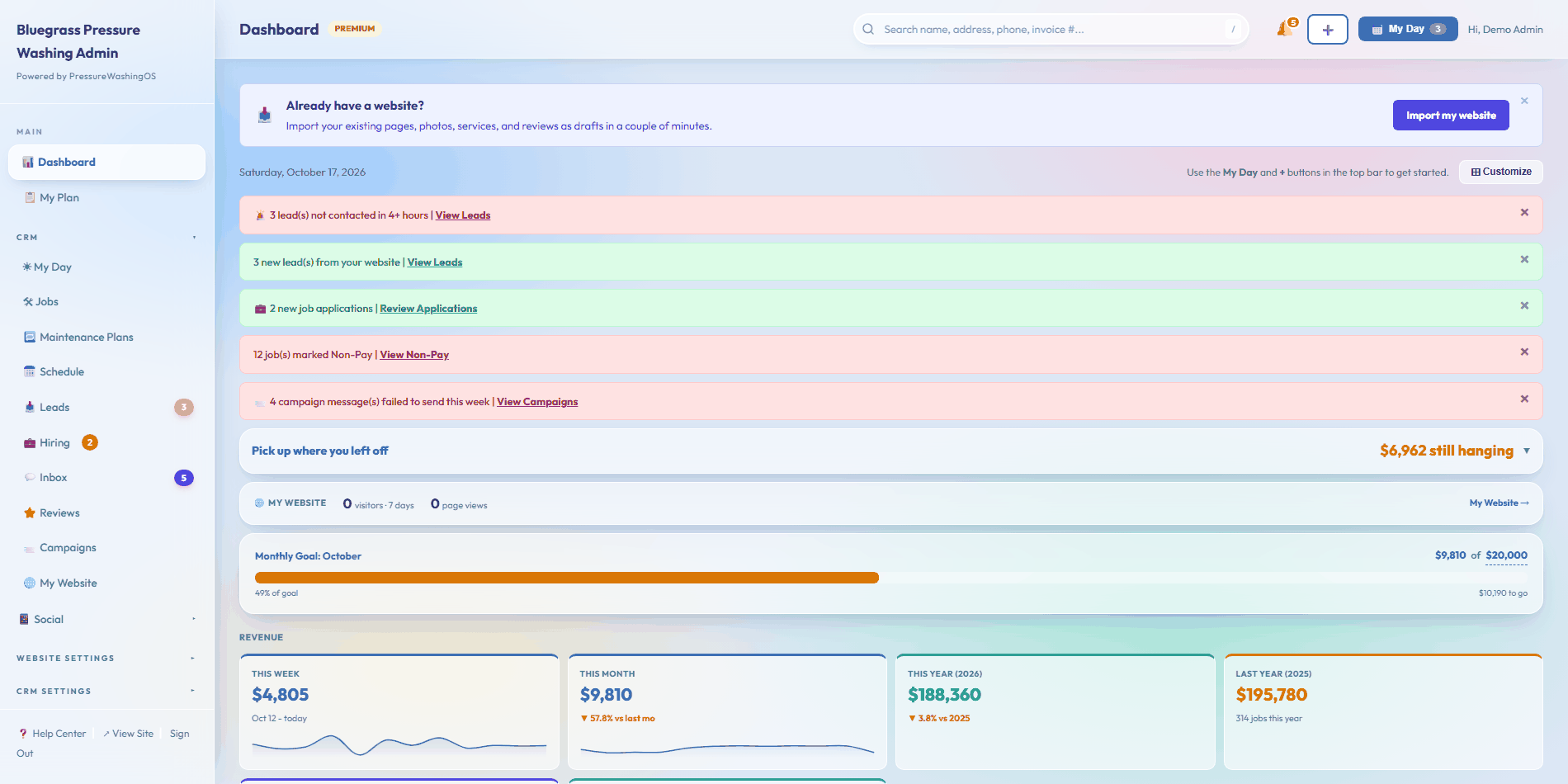
Task: Click the Social icon in sidebar
Action: coord(24,619)
